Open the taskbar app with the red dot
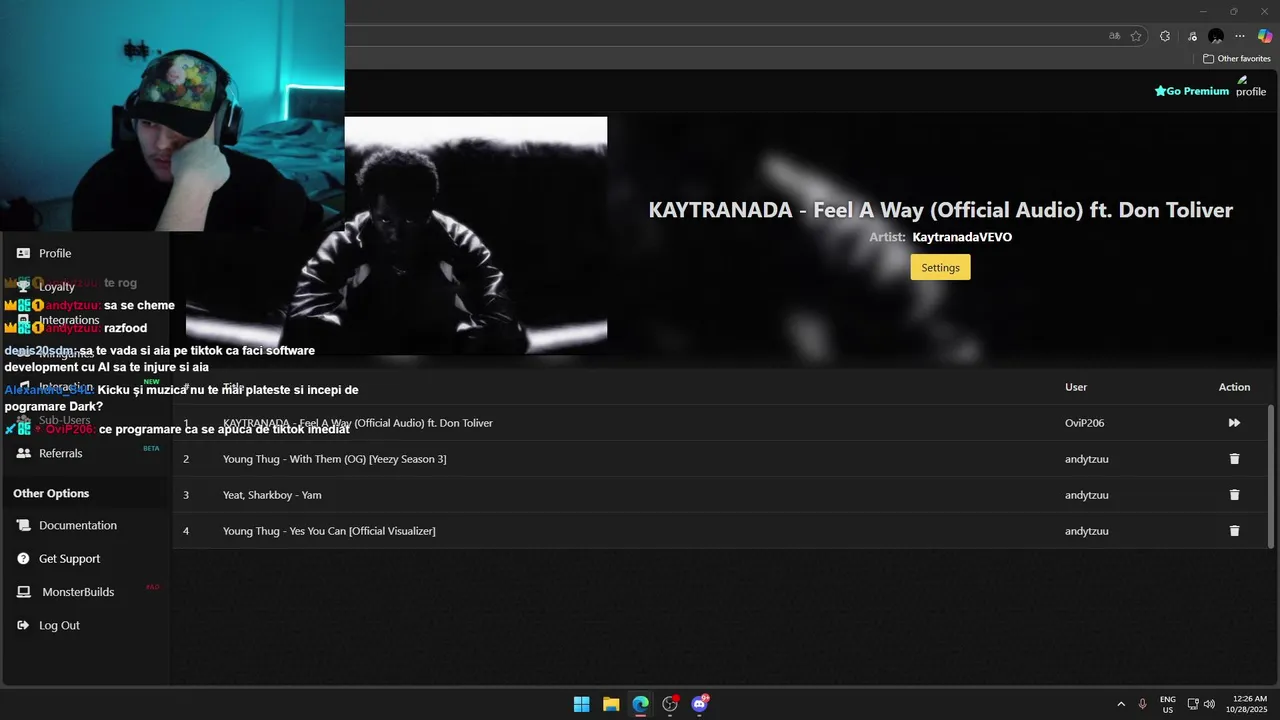This screenshot has width=1280, height=720. pos(670,704)
